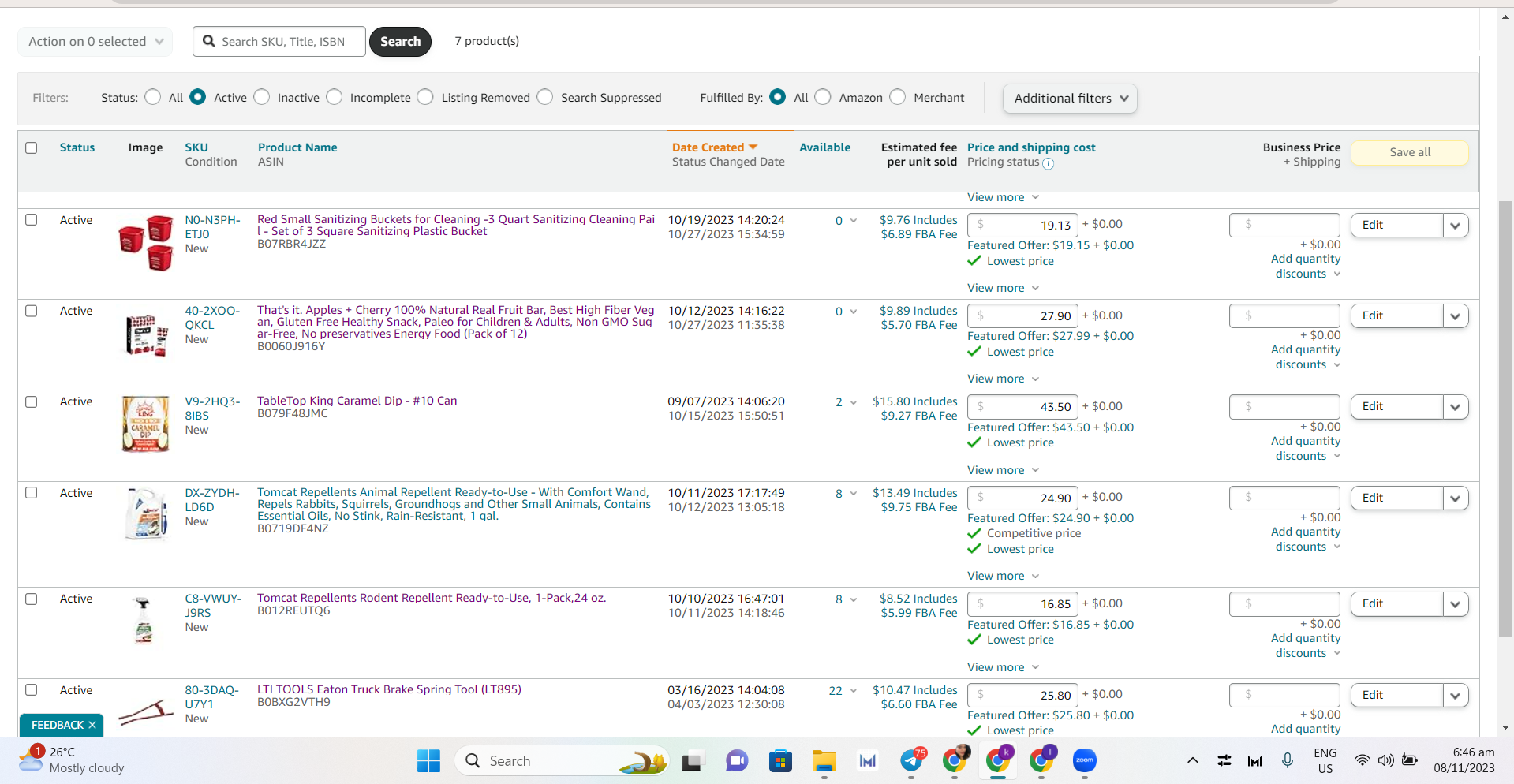Open the Edit dropdown arrow for the Tomcat Rodent Repellent row

coord(1456,604)
